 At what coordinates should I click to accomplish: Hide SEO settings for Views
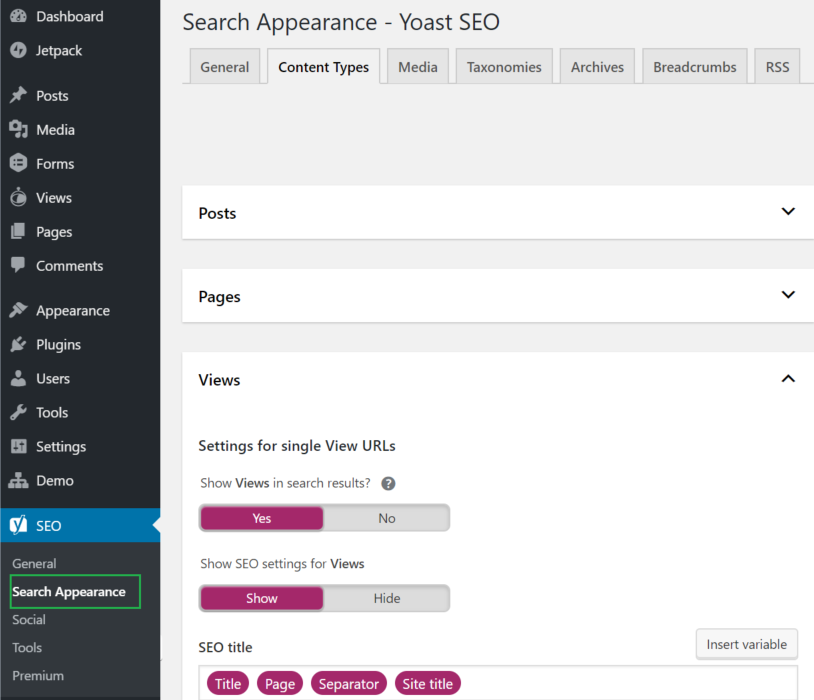[x=387, y=597]
